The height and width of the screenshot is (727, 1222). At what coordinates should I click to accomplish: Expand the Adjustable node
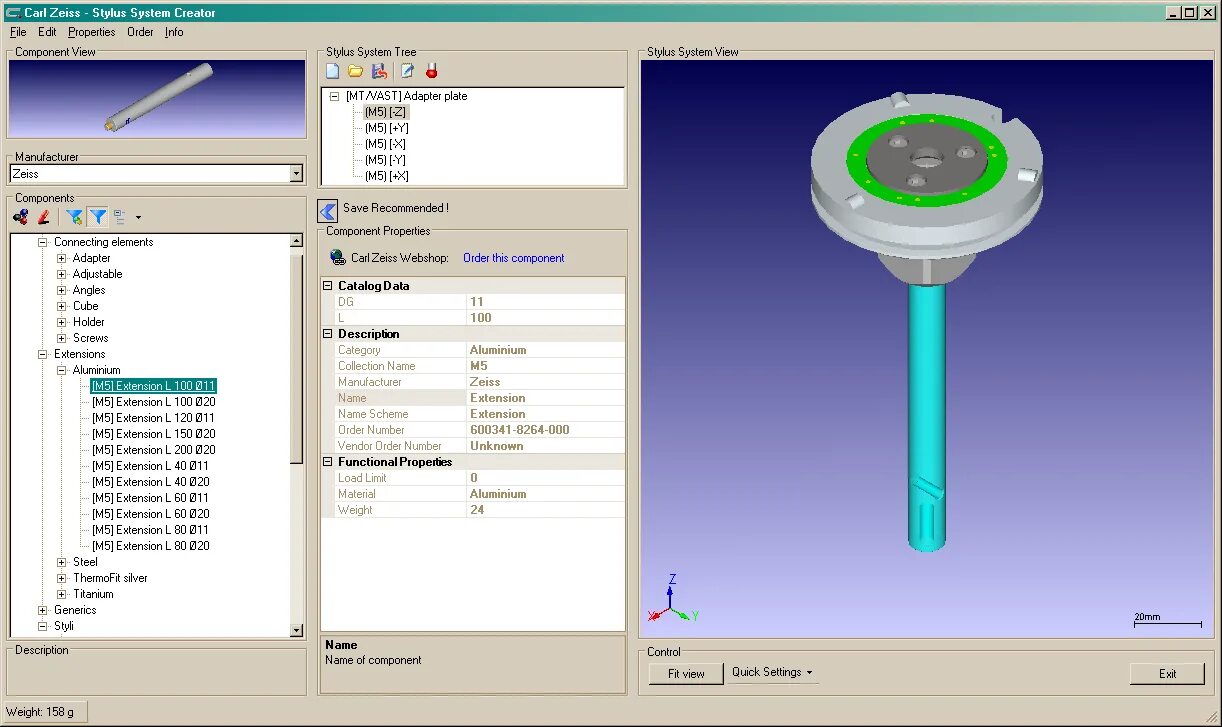(61, 274)
